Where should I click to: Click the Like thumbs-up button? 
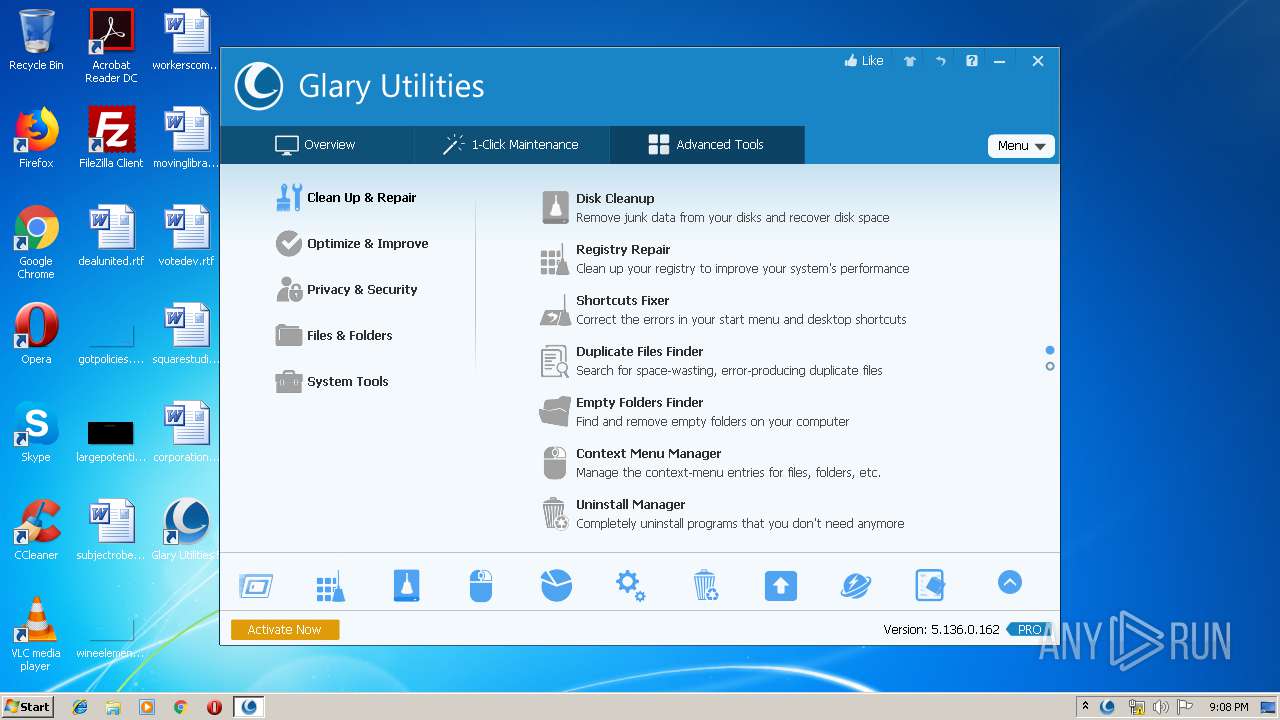864,61
